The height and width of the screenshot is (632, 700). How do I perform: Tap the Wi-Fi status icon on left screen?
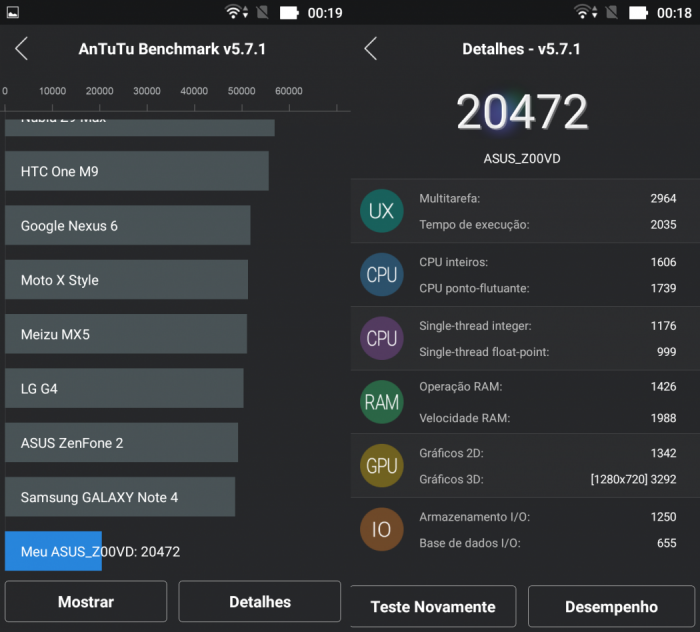pyautogui.click(x=236, y=12)
